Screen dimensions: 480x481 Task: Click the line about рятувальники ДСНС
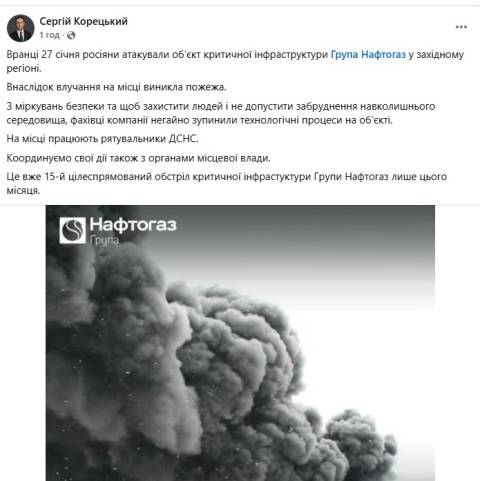(102, 139)
